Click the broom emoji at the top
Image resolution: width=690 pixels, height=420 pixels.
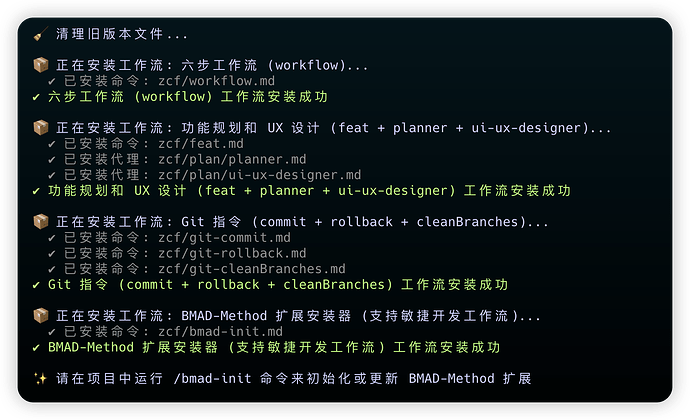(40, 34)
